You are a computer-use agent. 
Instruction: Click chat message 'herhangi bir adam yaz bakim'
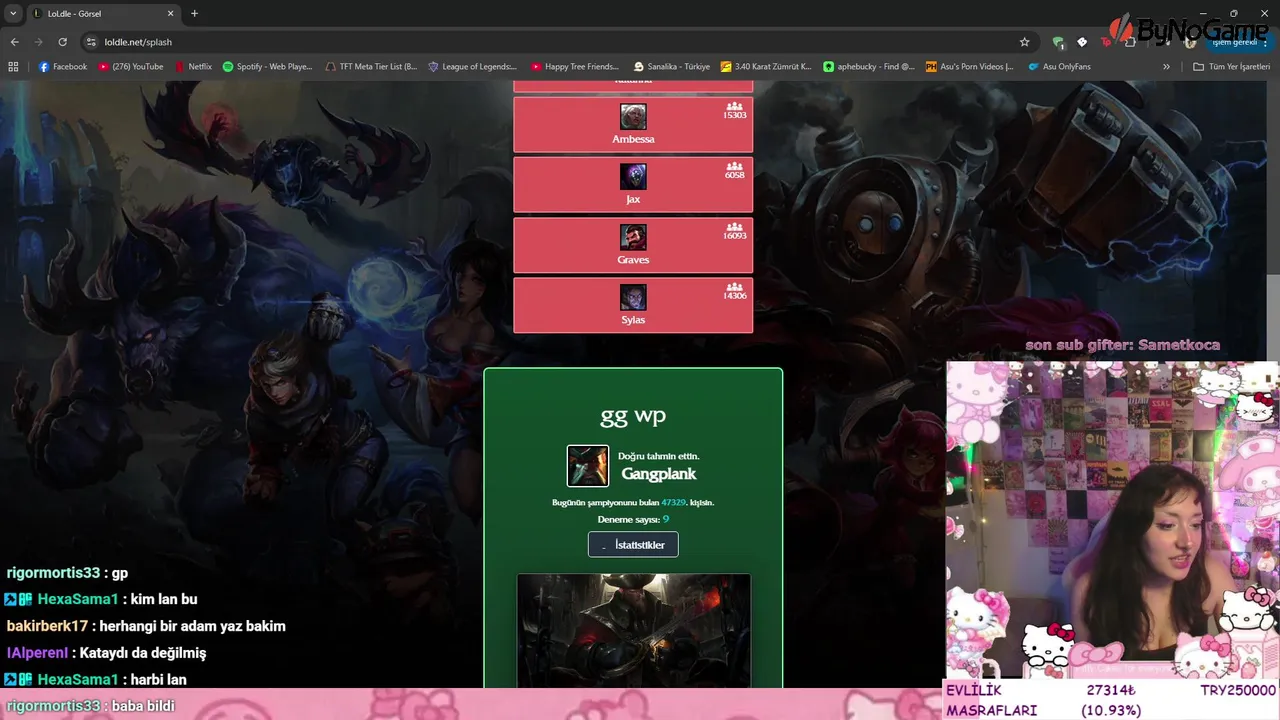tap(192, 626)
